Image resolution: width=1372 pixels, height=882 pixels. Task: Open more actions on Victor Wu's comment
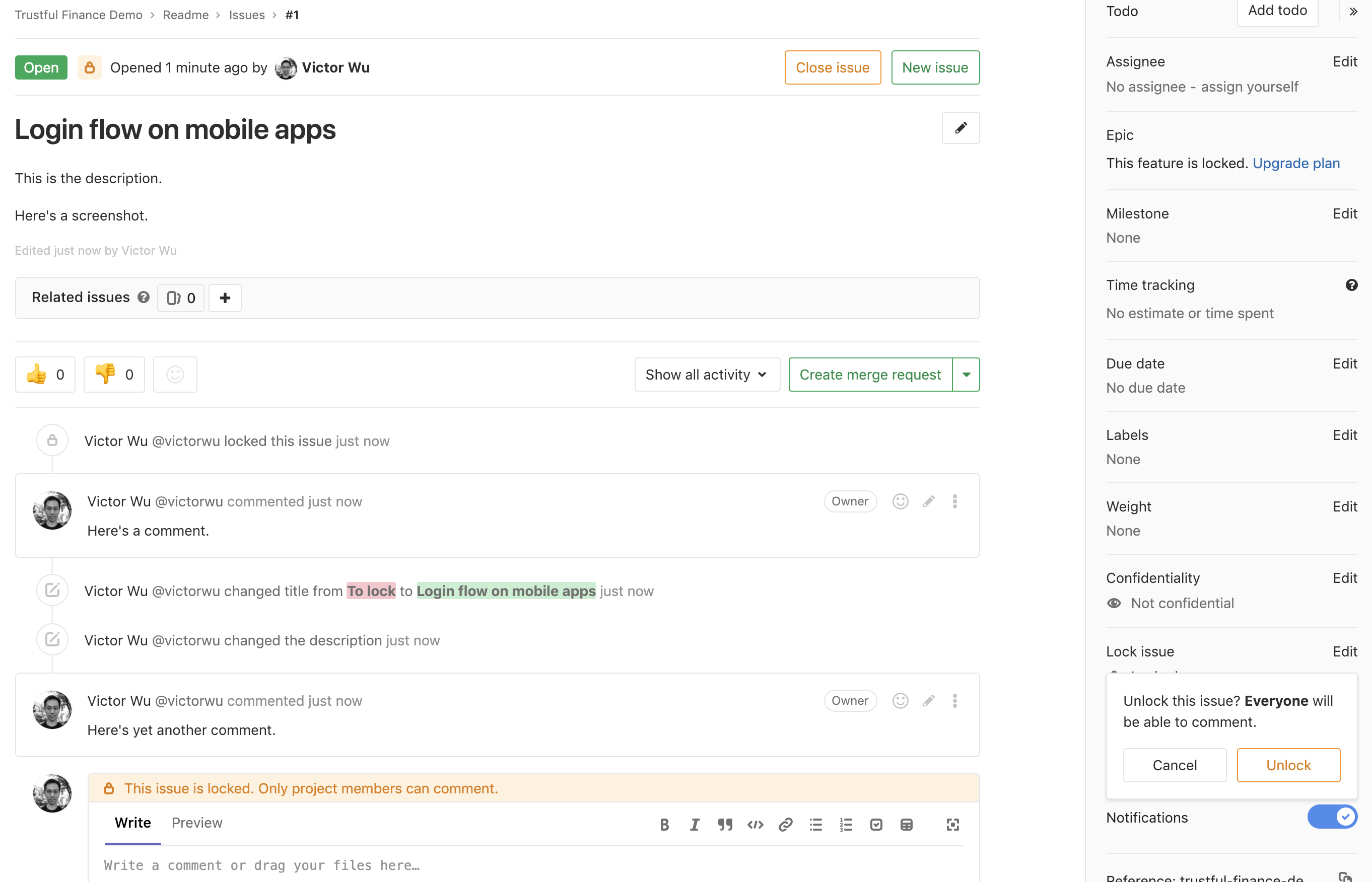954,501
